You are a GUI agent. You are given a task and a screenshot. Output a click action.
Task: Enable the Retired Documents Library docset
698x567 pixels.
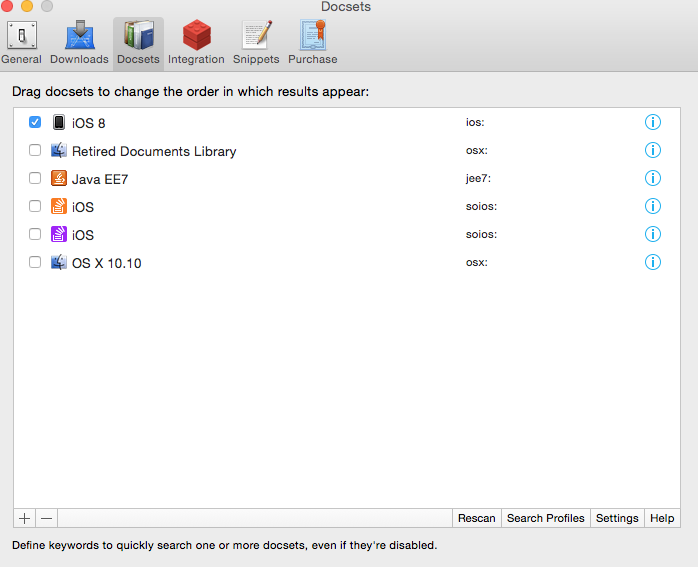[35, 150]
